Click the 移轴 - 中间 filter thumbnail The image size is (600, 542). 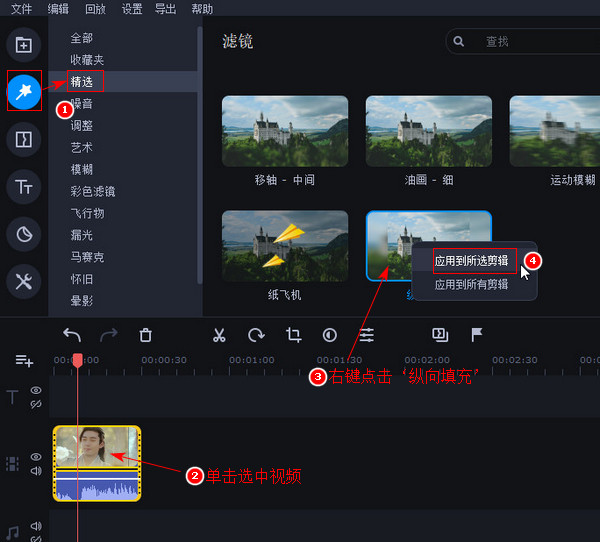pyautogui.click(x=285, y=131)
